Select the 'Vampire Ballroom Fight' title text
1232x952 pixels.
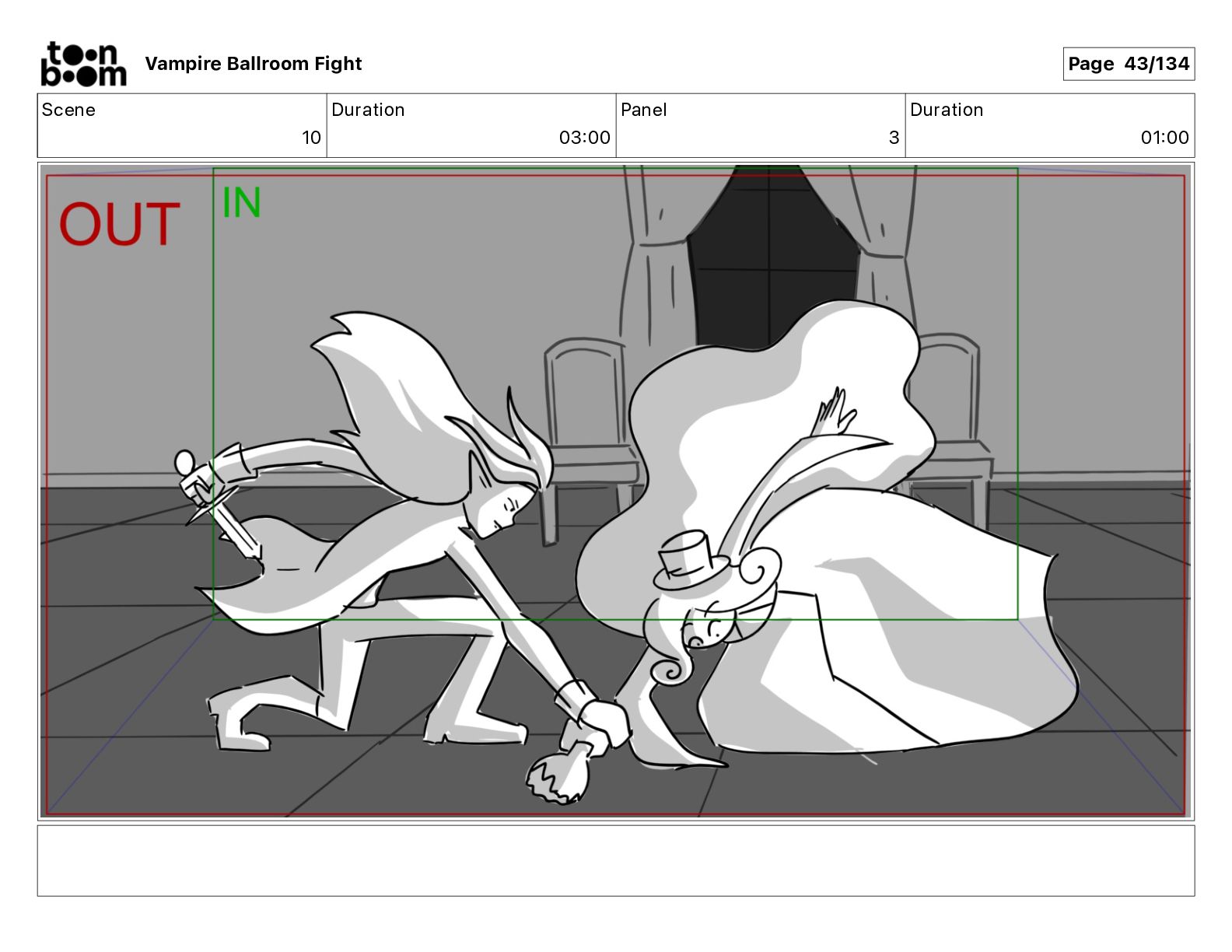[x=254, y=64]
